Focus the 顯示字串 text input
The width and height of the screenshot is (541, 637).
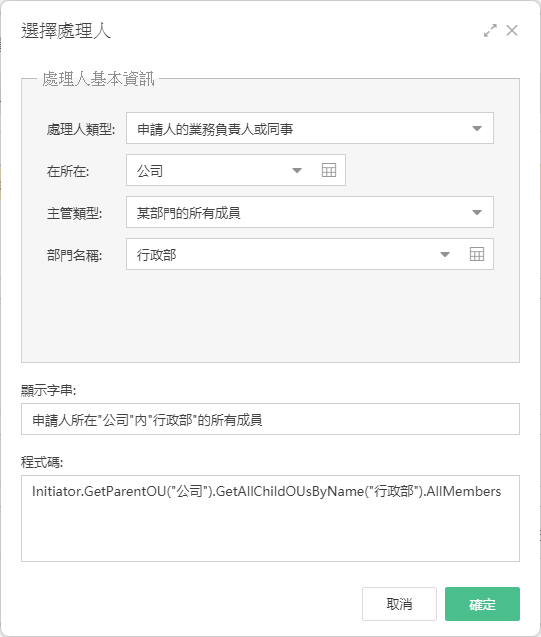[270, 419]
